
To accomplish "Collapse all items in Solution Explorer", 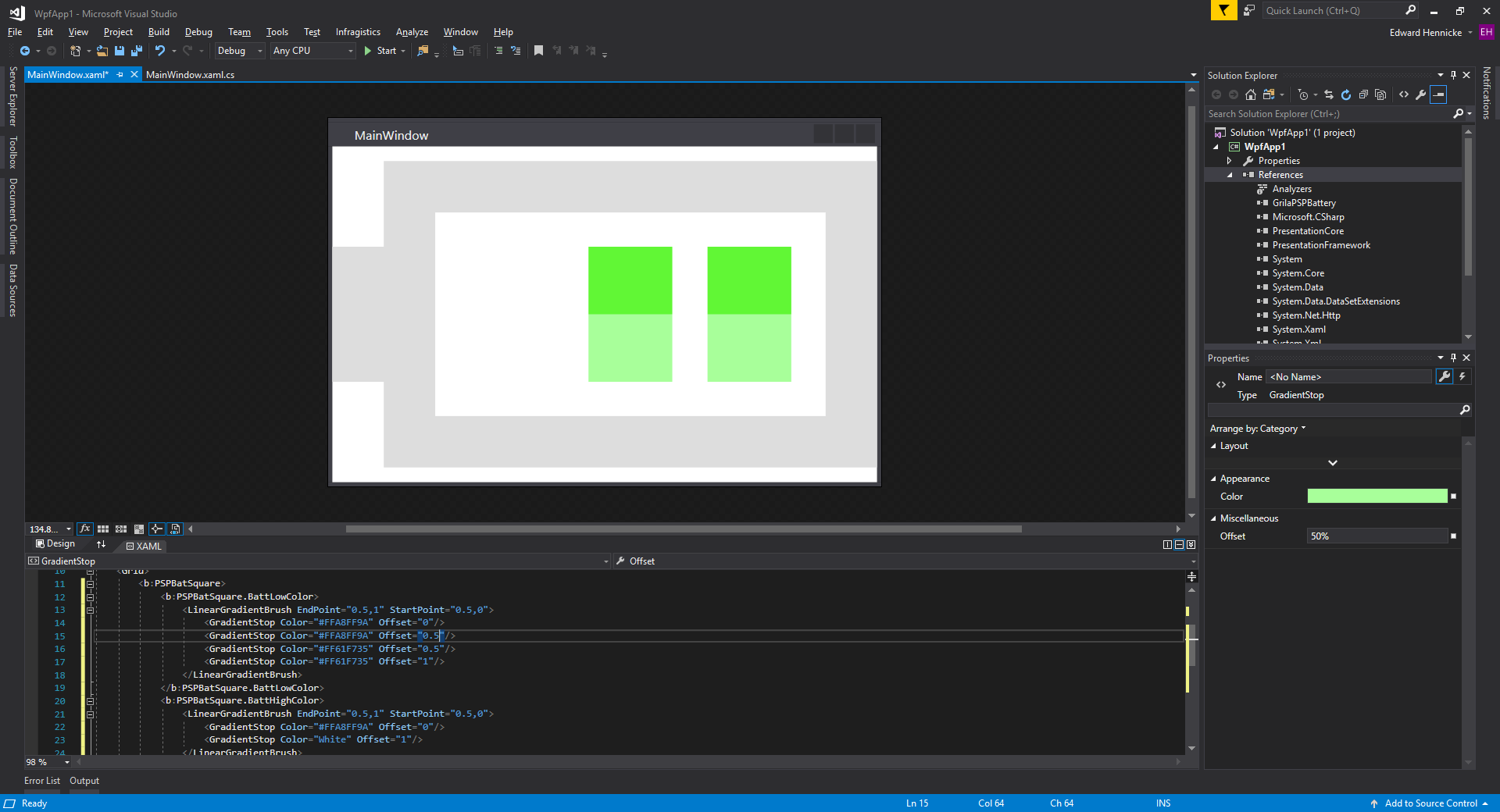I will point(1363,94).
